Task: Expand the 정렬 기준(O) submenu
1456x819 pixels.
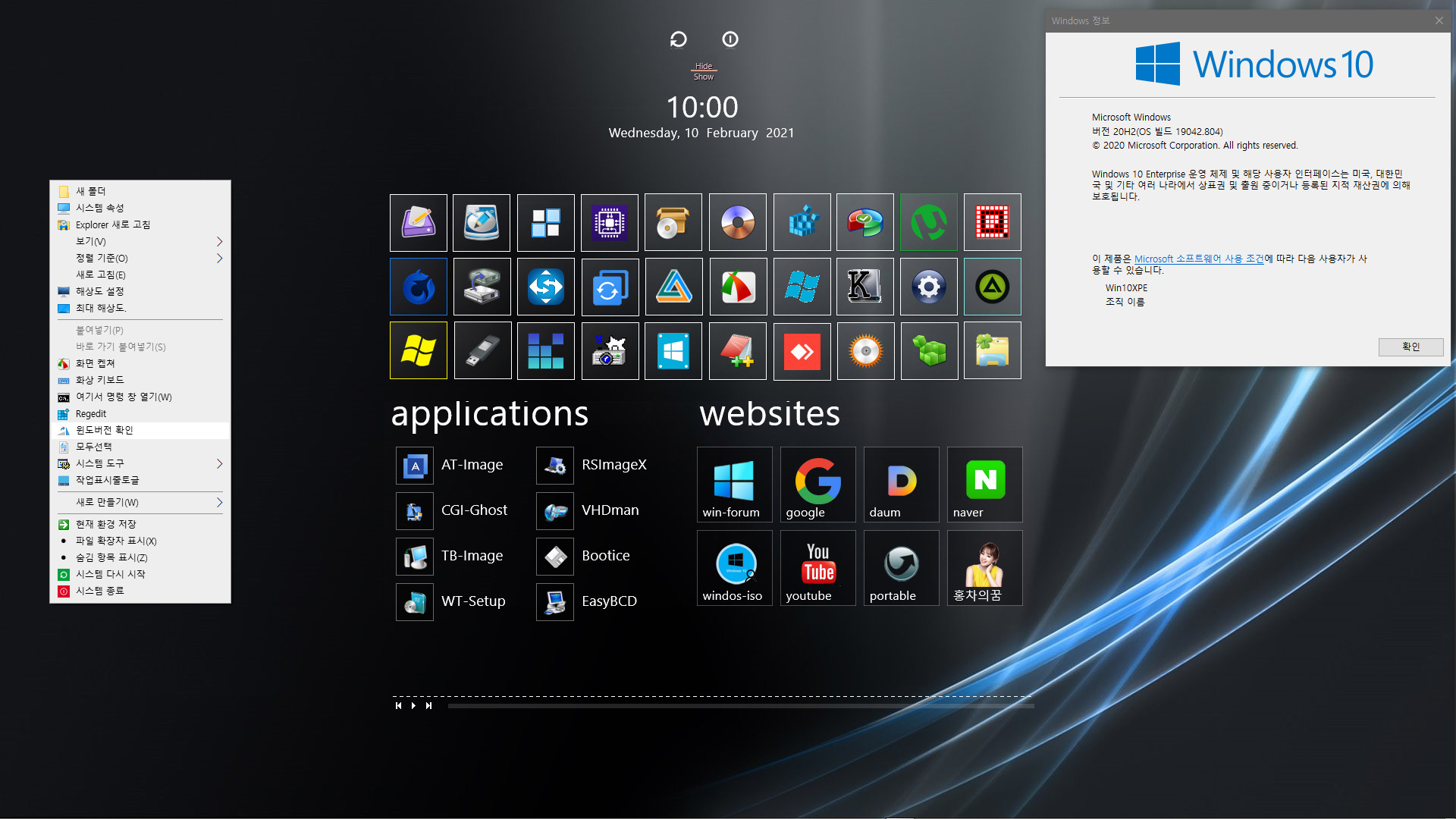Action: [x=140, y=258]
